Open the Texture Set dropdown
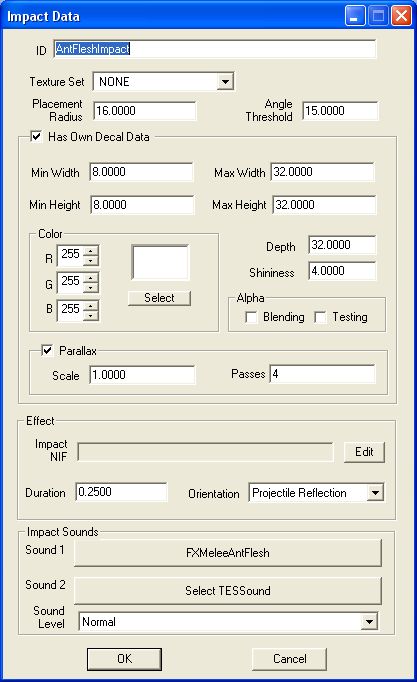Image resolution: width=417 pixels, height=682 pixels. pyautogui.click(x=225, y=81)
